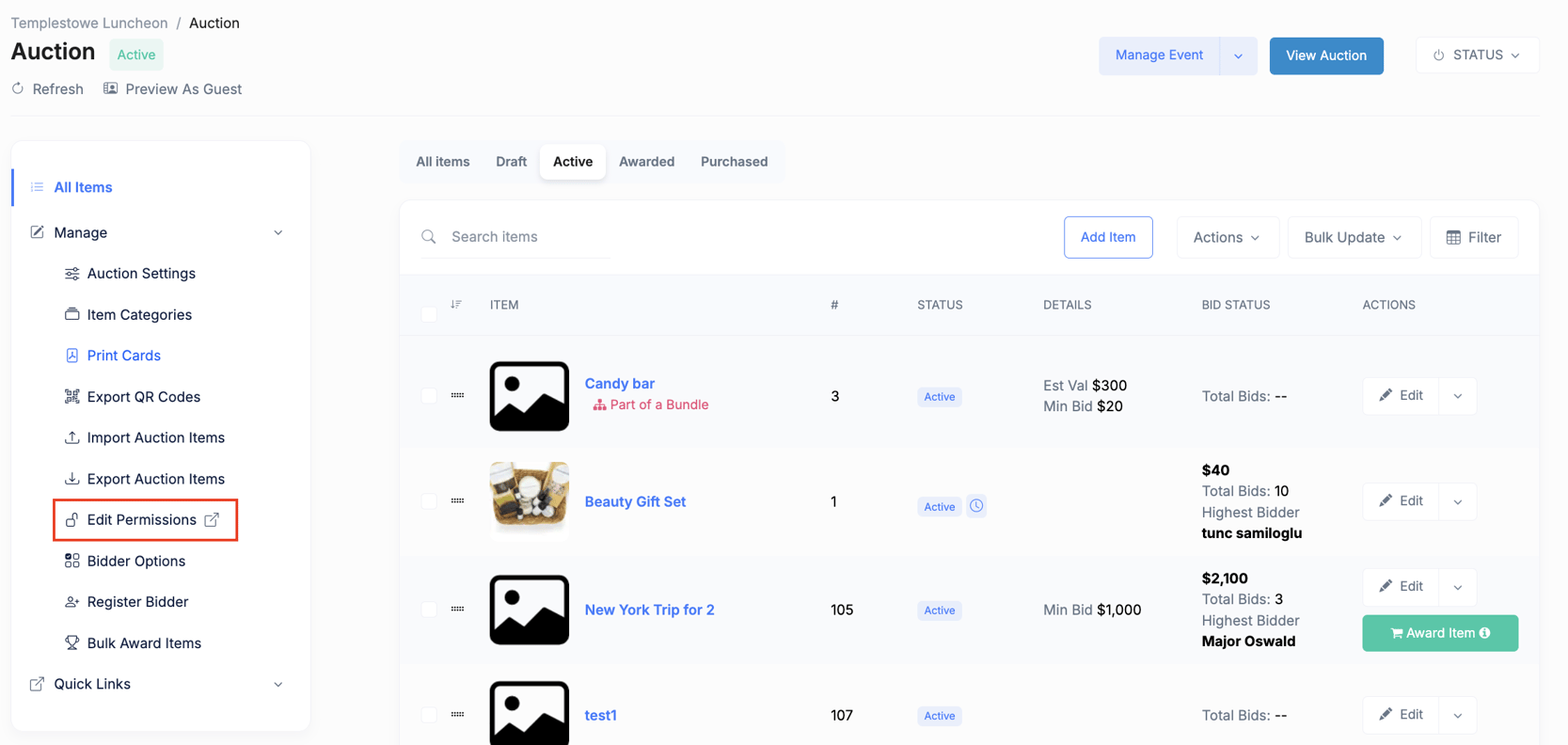The width and height of the screenshot is (1568, 745).
Task: Switch to the Awarded tab
Action: pos(647,162)
